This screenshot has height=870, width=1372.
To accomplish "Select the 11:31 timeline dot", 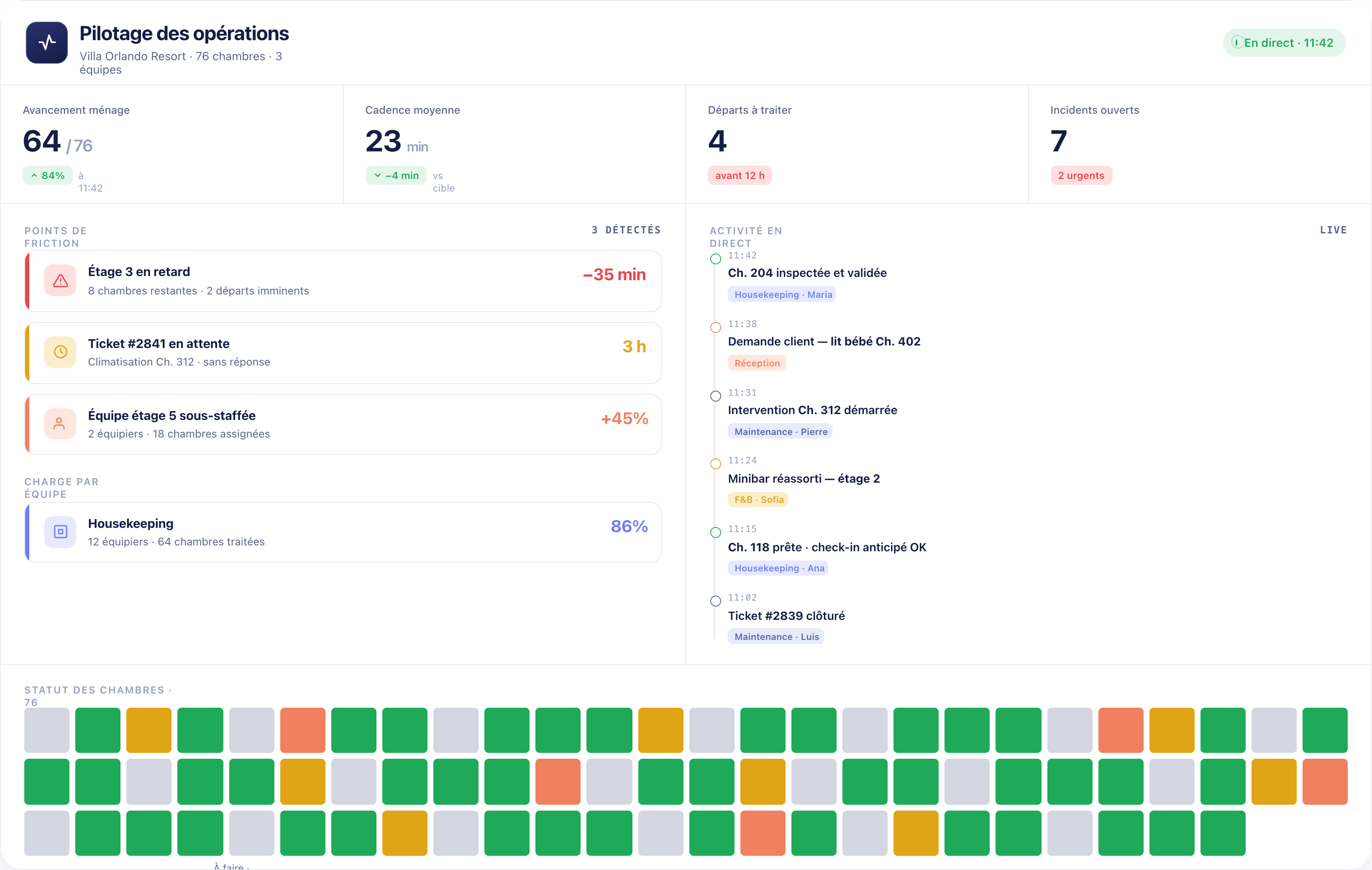I will tap(716, 396).
